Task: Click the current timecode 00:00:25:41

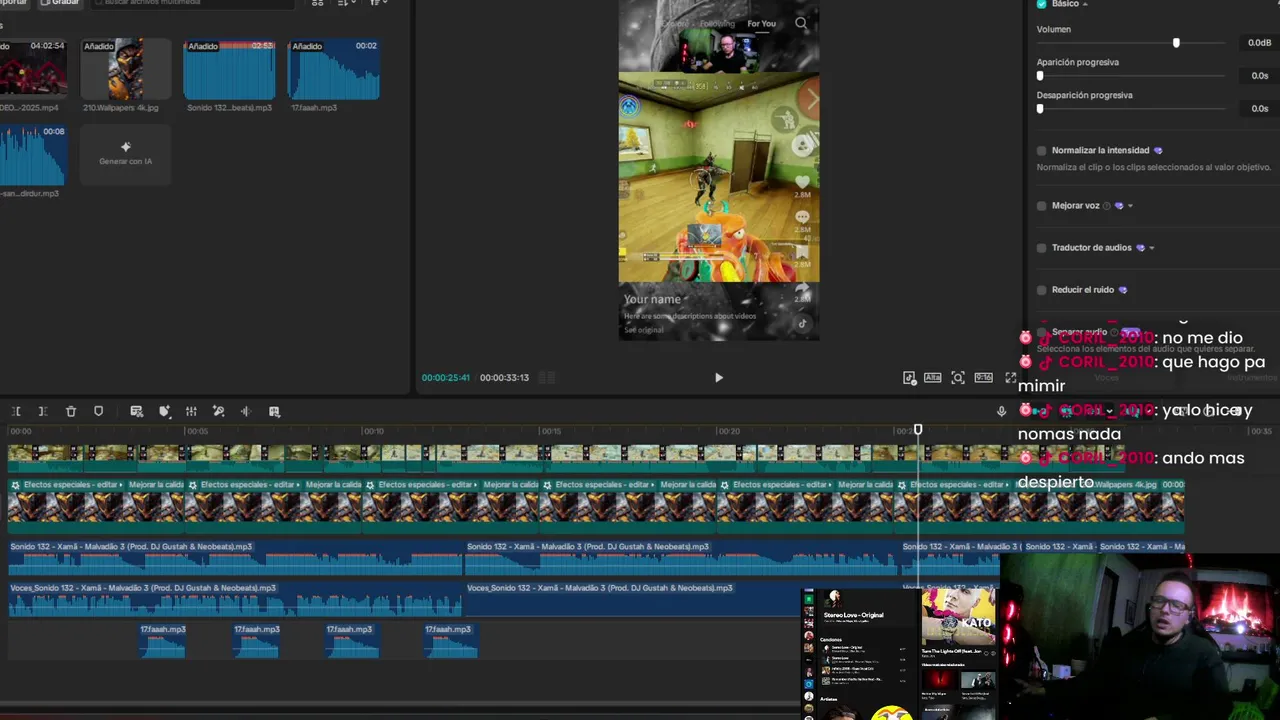Action: (x=446, y=378)
